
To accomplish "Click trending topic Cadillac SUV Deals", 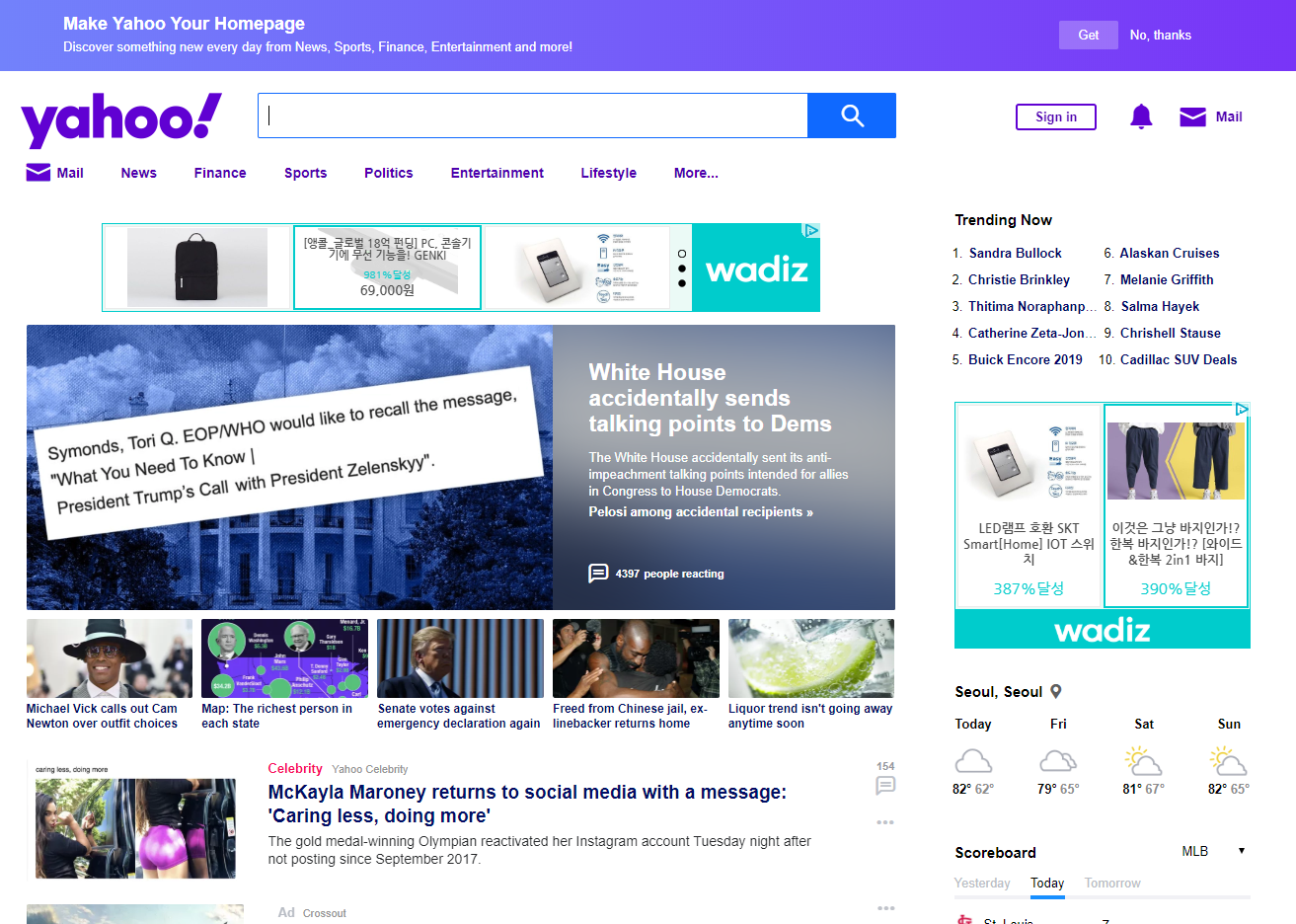I will click(1179, 359).
